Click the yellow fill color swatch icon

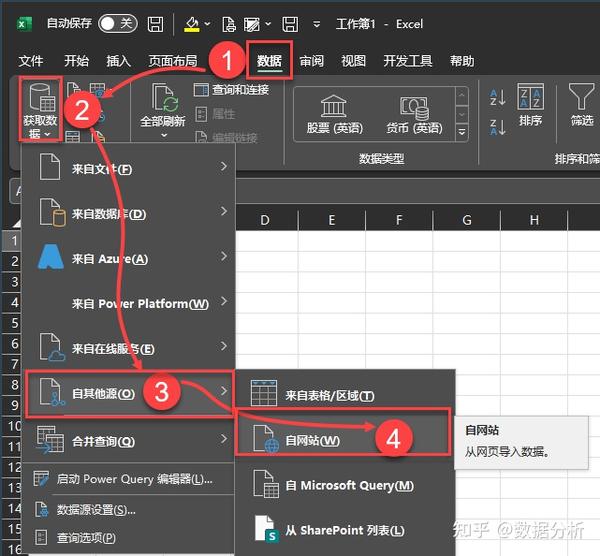[192, 24]
